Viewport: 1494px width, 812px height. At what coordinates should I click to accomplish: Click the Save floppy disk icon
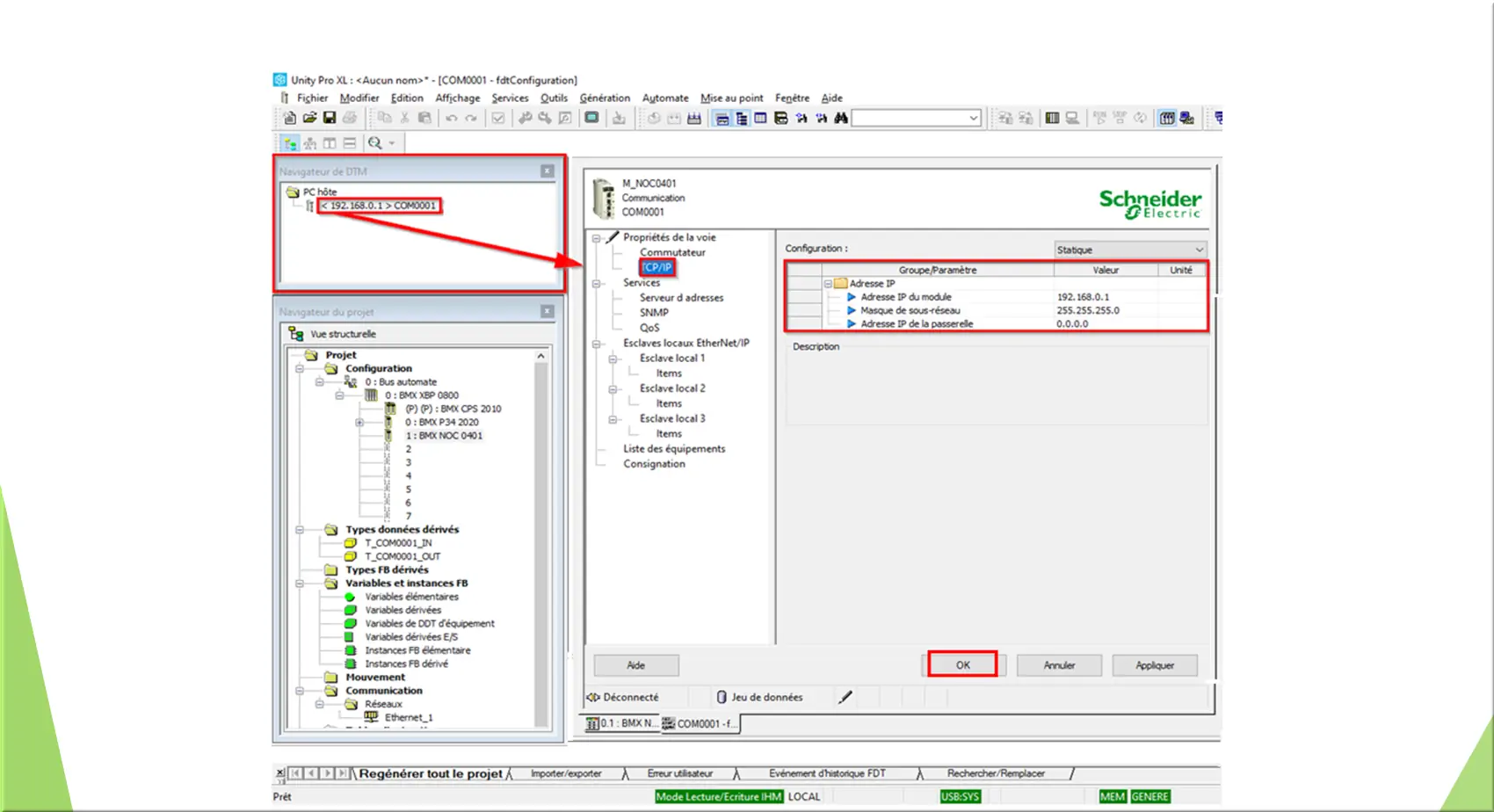click(330, 118)
